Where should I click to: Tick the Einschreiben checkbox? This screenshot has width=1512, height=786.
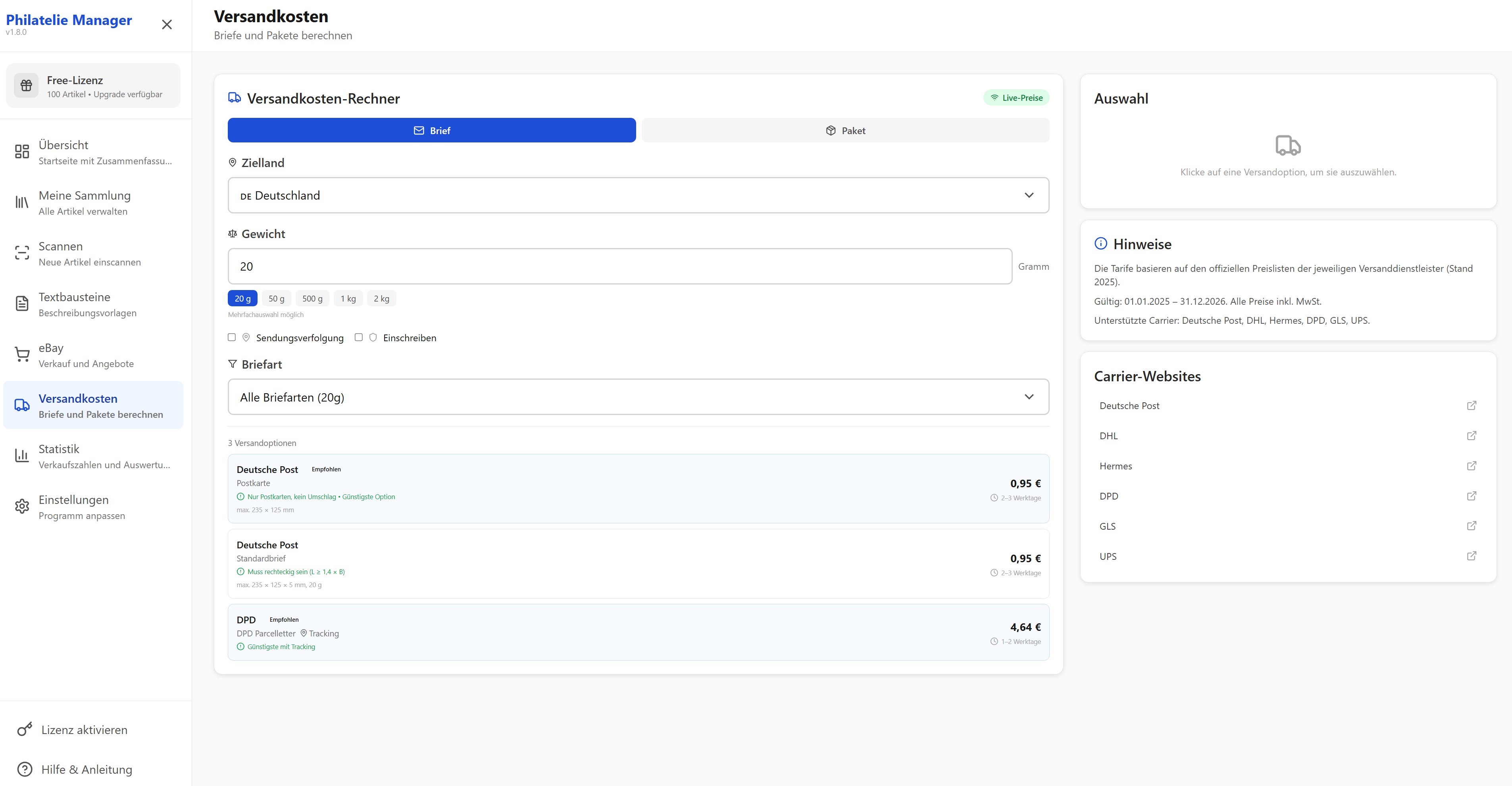click(x=359, y=338)
